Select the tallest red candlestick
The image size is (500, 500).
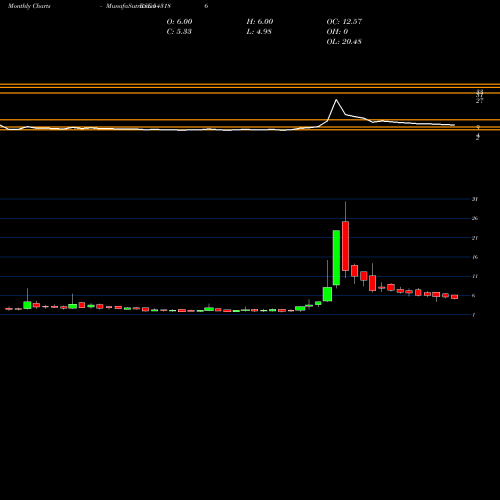click(x=345, y=246)
